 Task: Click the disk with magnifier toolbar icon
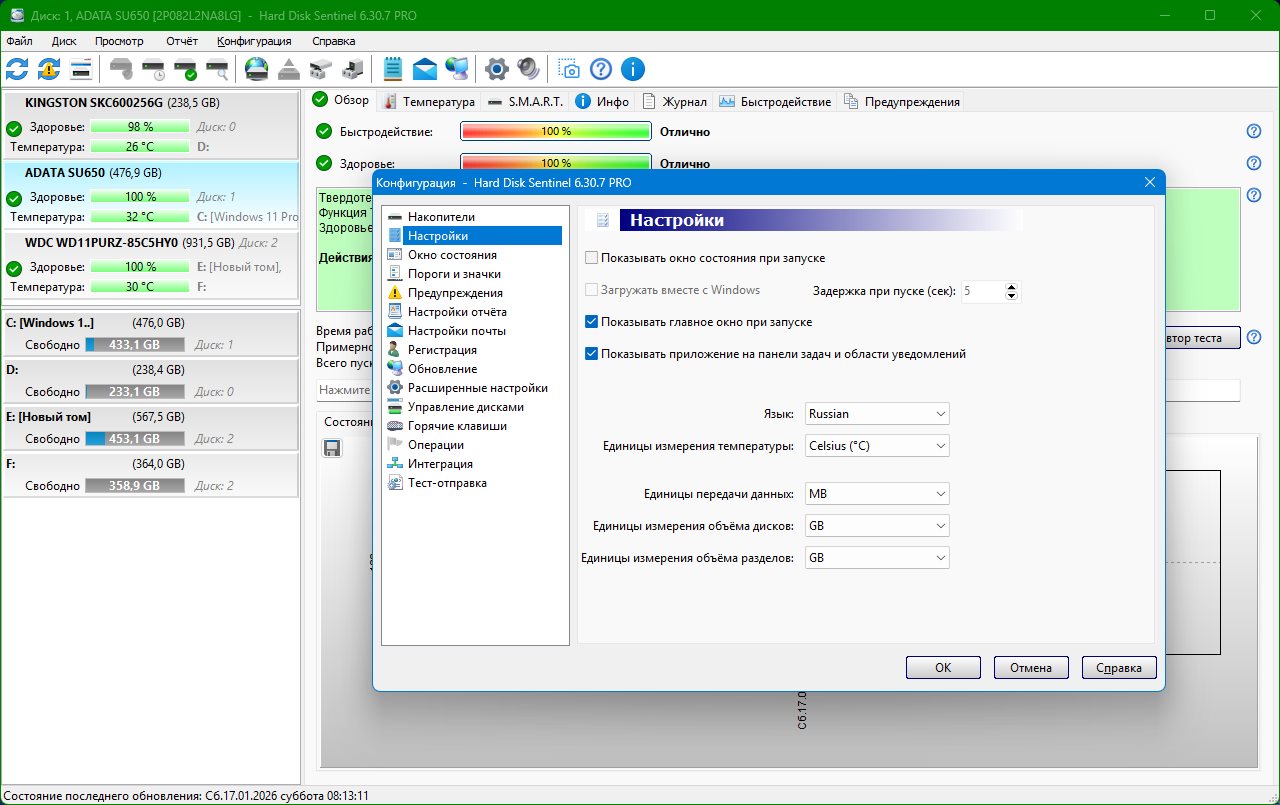(x=217, y=69)
